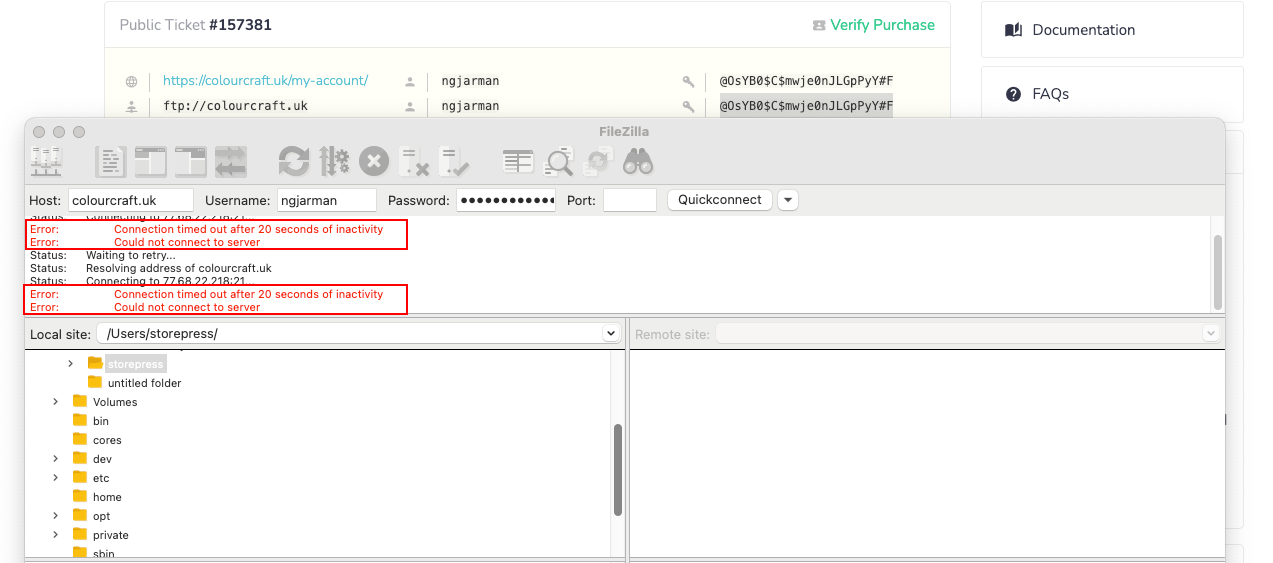
Task: Toggle processing of the transfer queue
Action: tap(334, 161)
